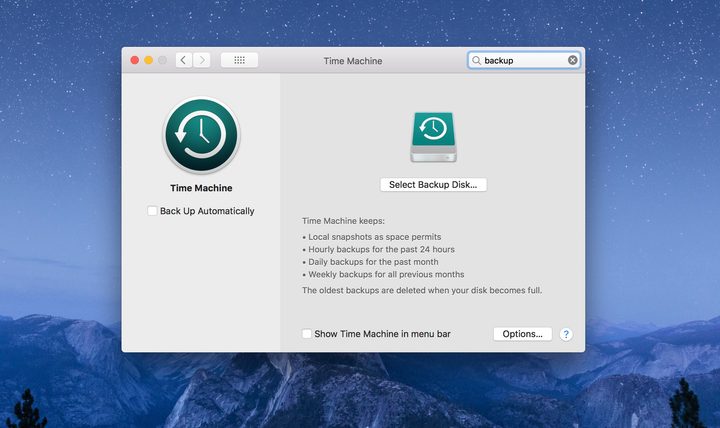Viewport: 720px width, 428px height.
Task: Close the Time Machine window
Action: [x=135, y=60]
